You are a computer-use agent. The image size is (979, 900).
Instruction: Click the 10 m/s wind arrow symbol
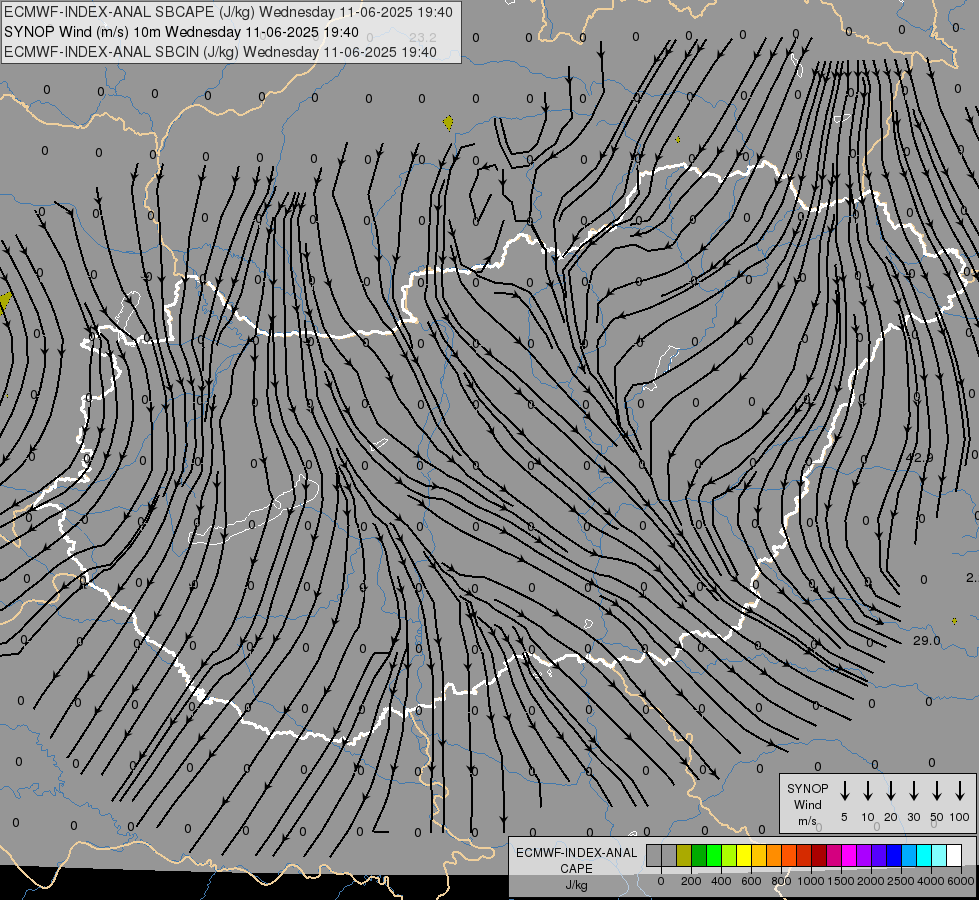[x=867, y=791]
